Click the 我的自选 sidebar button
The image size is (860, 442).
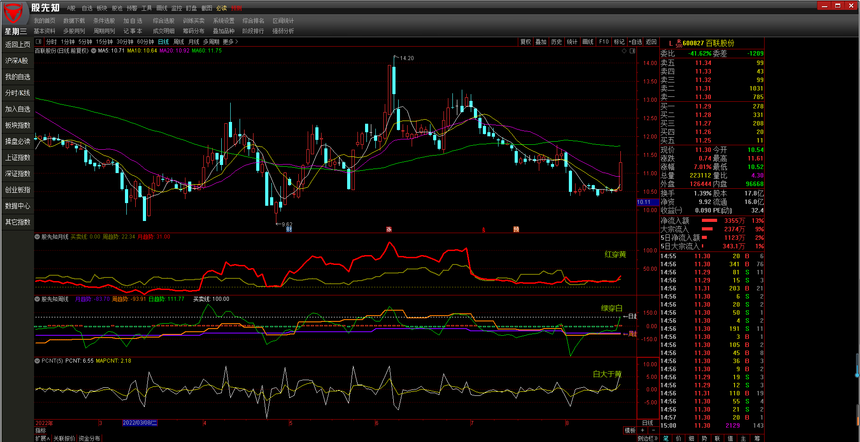click(x=18, y=77)
